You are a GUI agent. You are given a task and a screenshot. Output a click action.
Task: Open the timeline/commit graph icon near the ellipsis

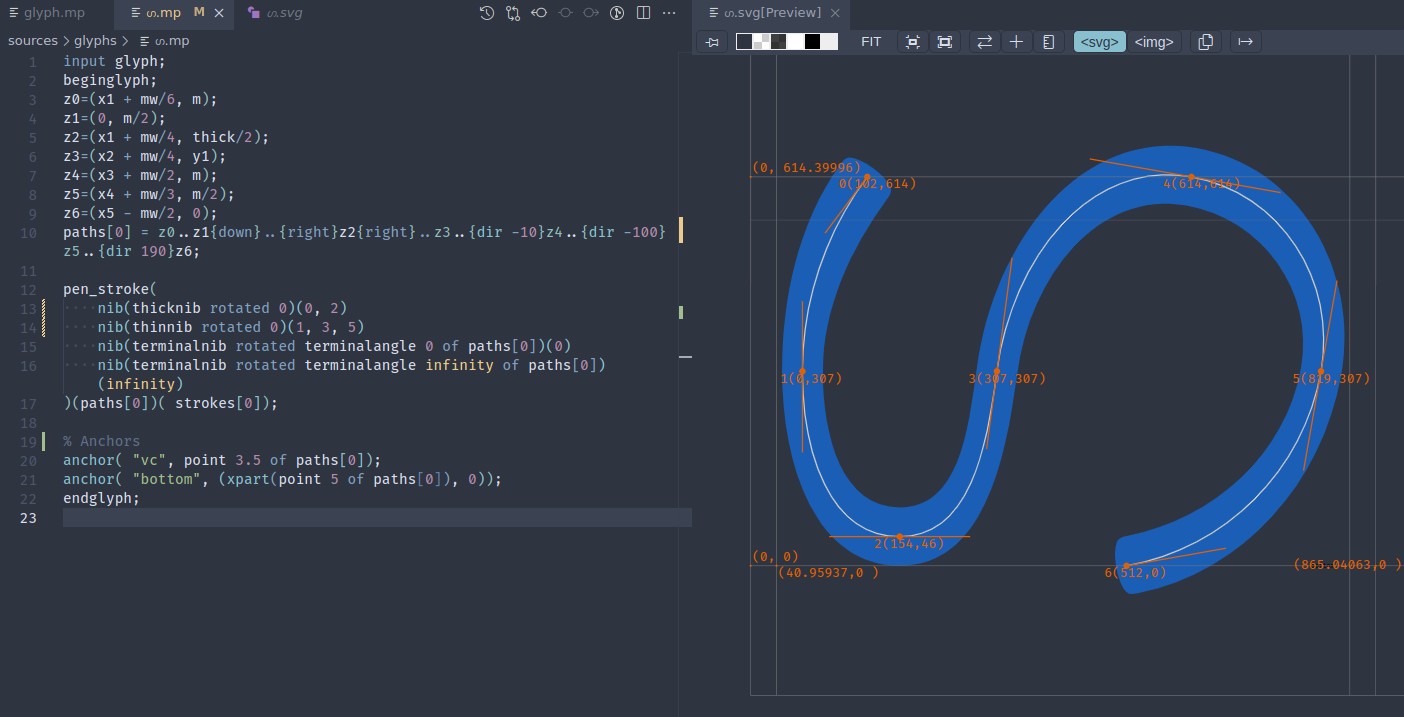pos(615,13)
